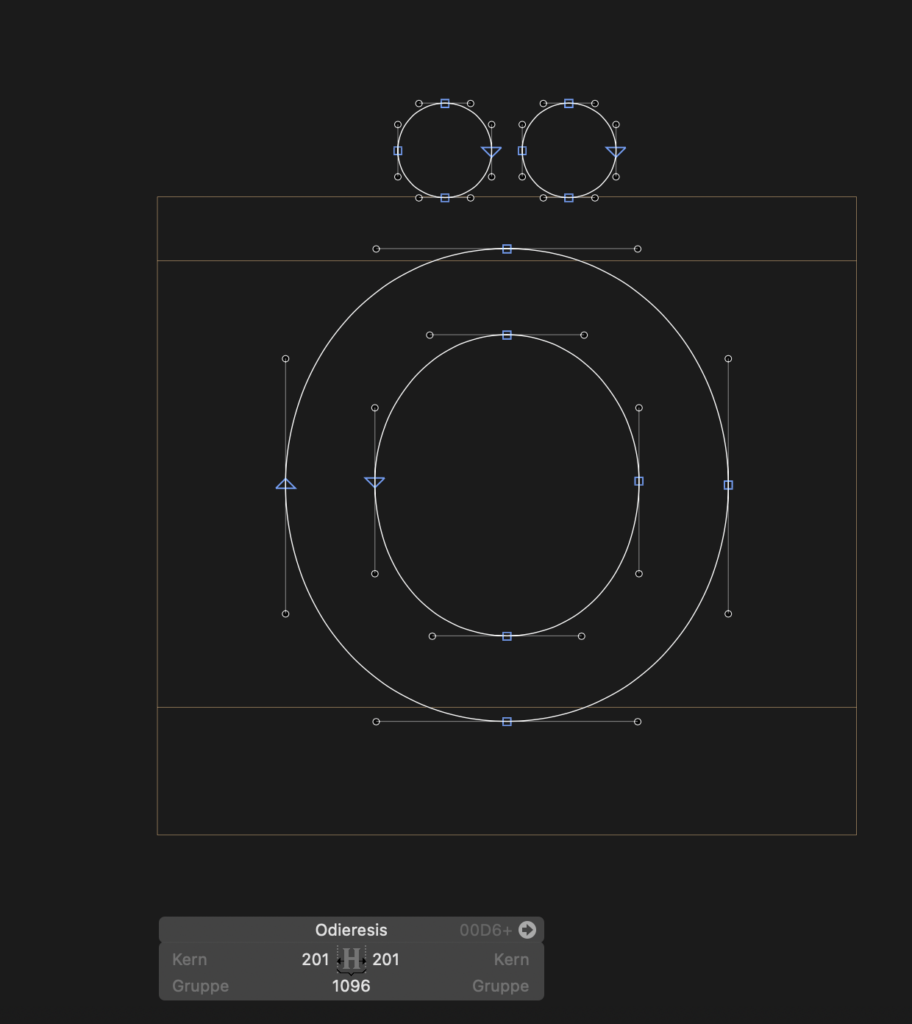Select upper handle of outer O right node
This screenshot has height=1024, width=912.
click(728, 359)
